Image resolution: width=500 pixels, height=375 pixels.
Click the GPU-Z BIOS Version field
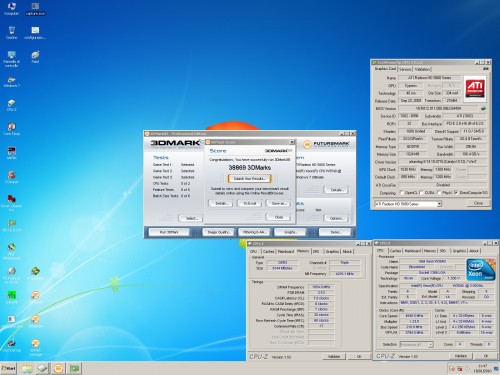coord(438,108)
